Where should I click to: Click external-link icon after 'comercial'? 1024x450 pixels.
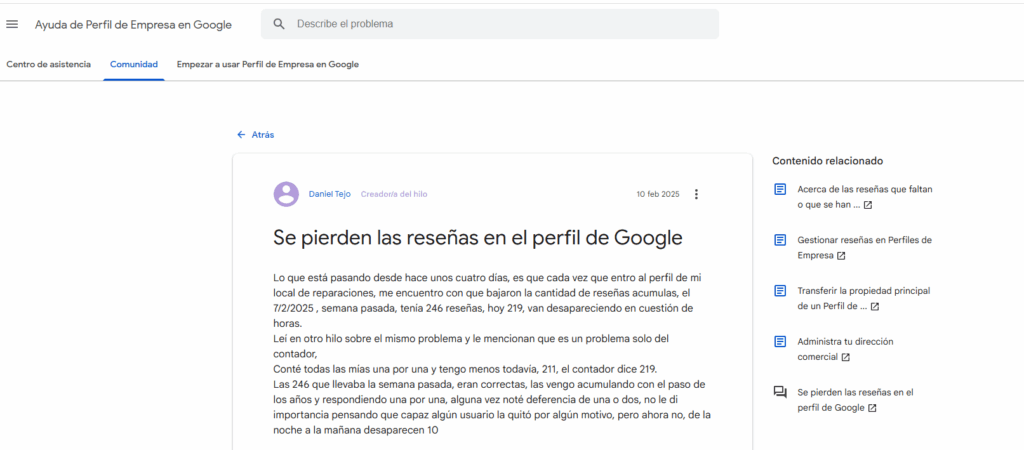click(x=846, y=357)
